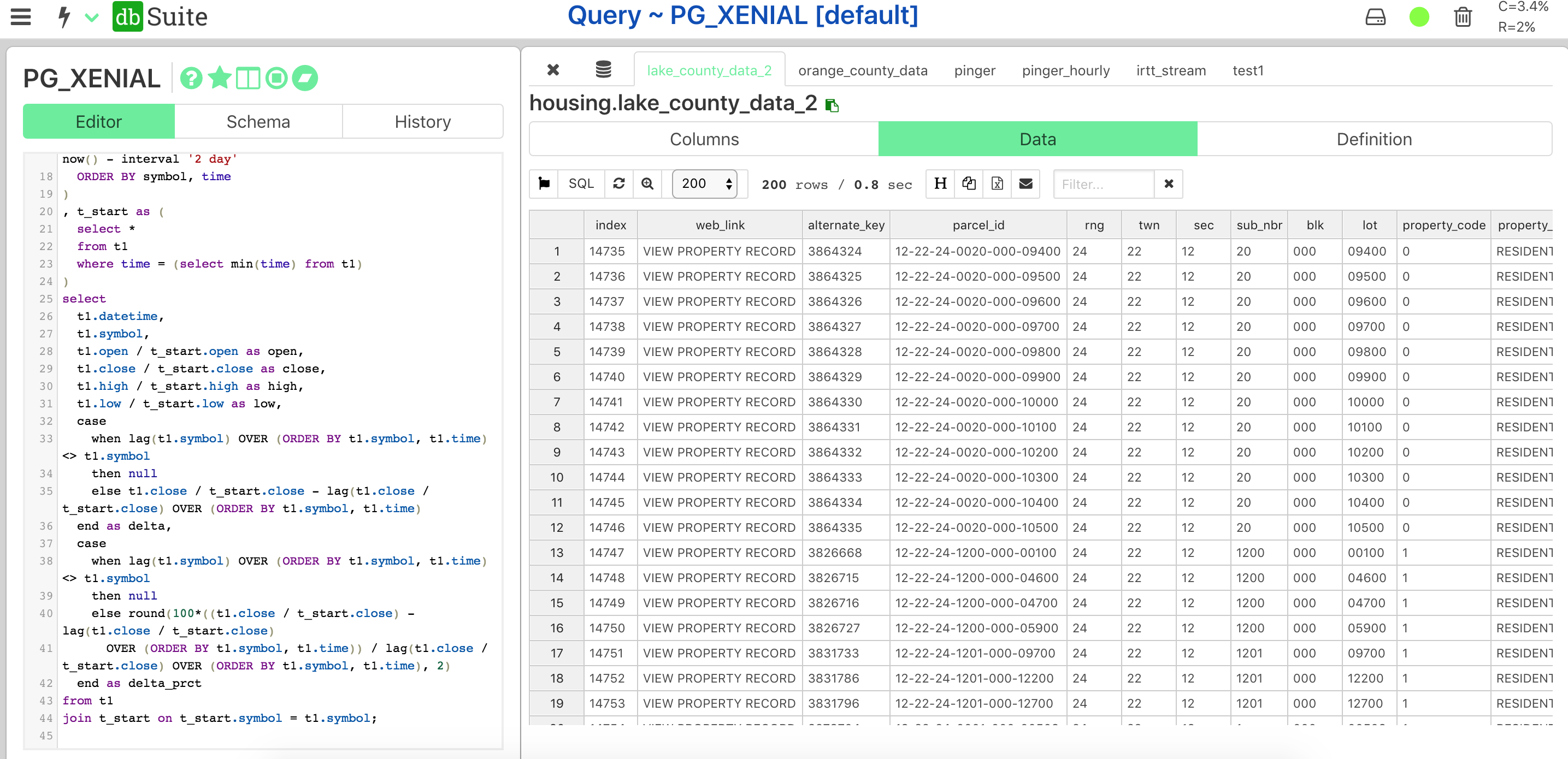The height and width of the screenshot is (759, 1568).
Task: Toggle the split-columns layout icon
Action: click(x=247, y=79)
